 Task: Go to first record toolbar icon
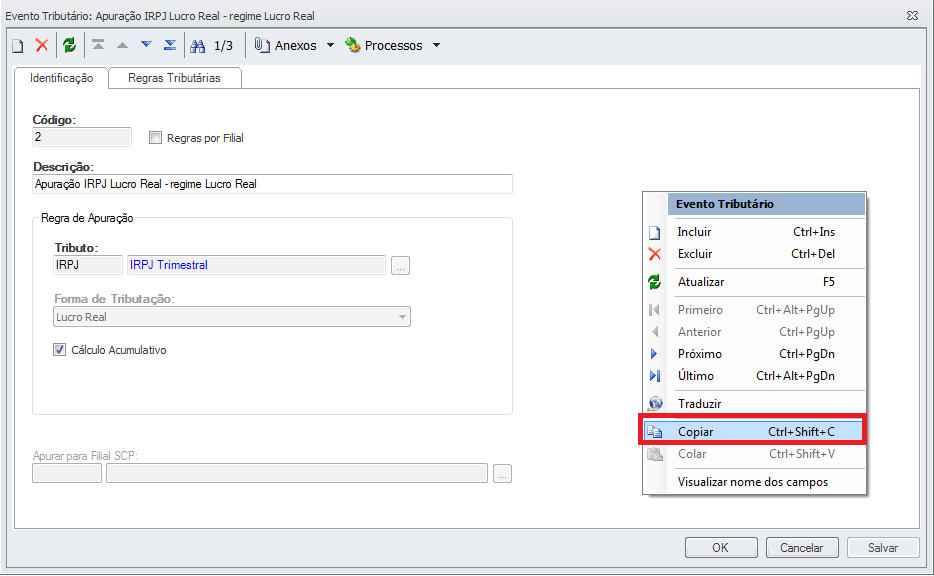(98, 46)
